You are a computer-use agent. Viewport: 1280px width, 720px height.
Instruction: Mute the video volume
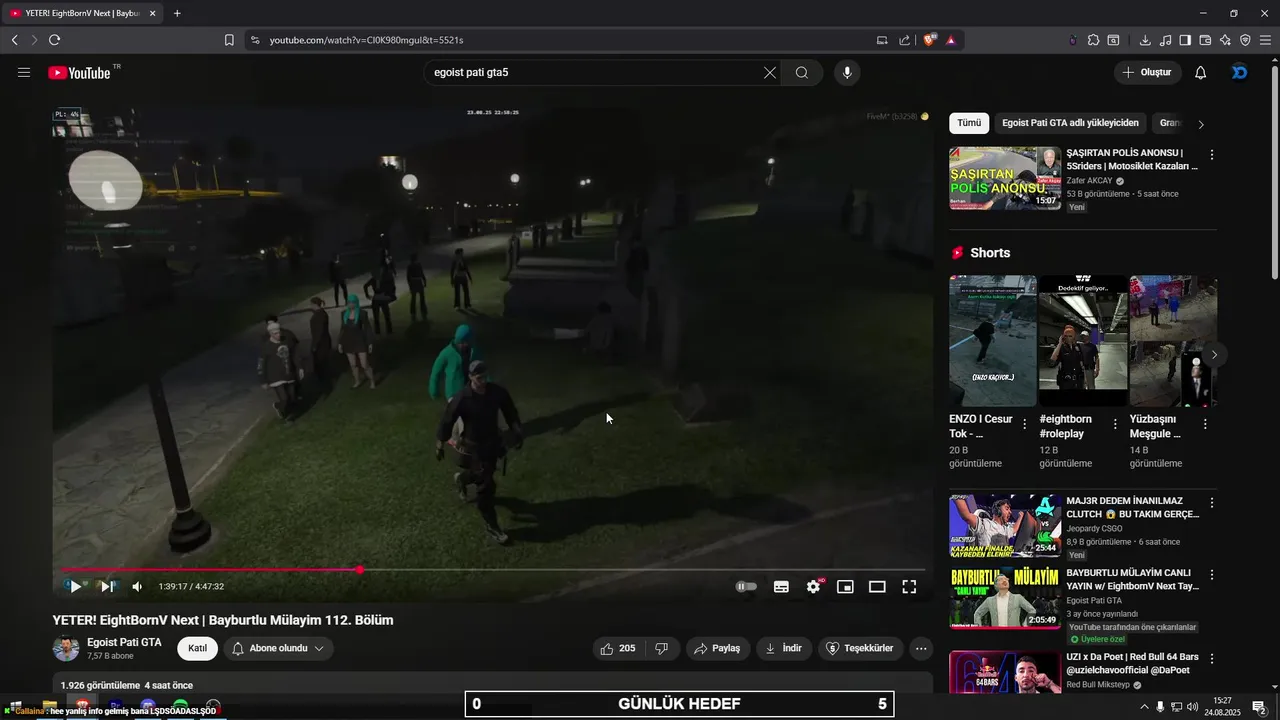pyautogui.click(x=137, y=587)
